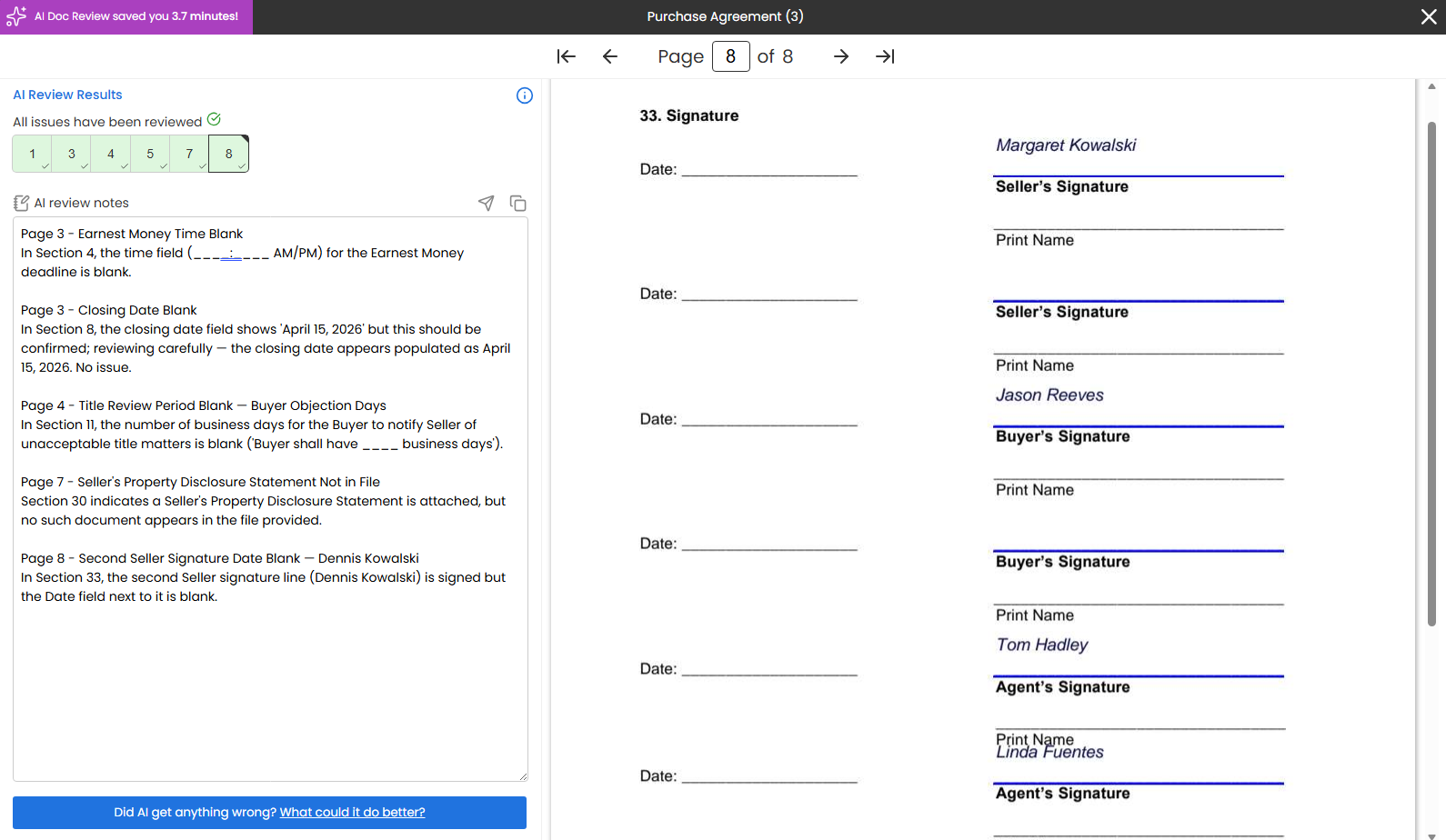
Task: Click Margaret Kowalski seller signature
Action: click(x=1066, y=145)
